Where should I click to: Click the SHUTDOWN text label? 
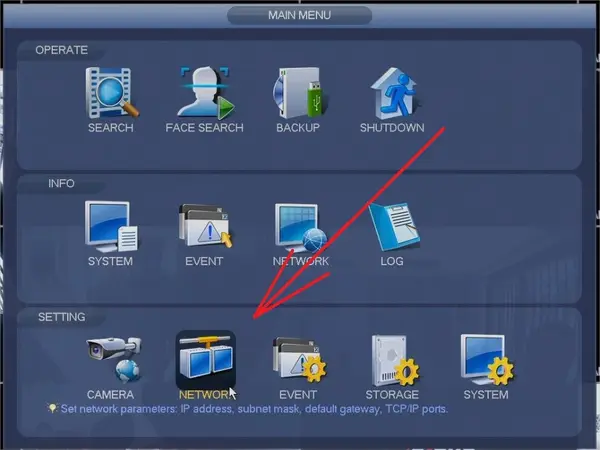tap(392, 128)
